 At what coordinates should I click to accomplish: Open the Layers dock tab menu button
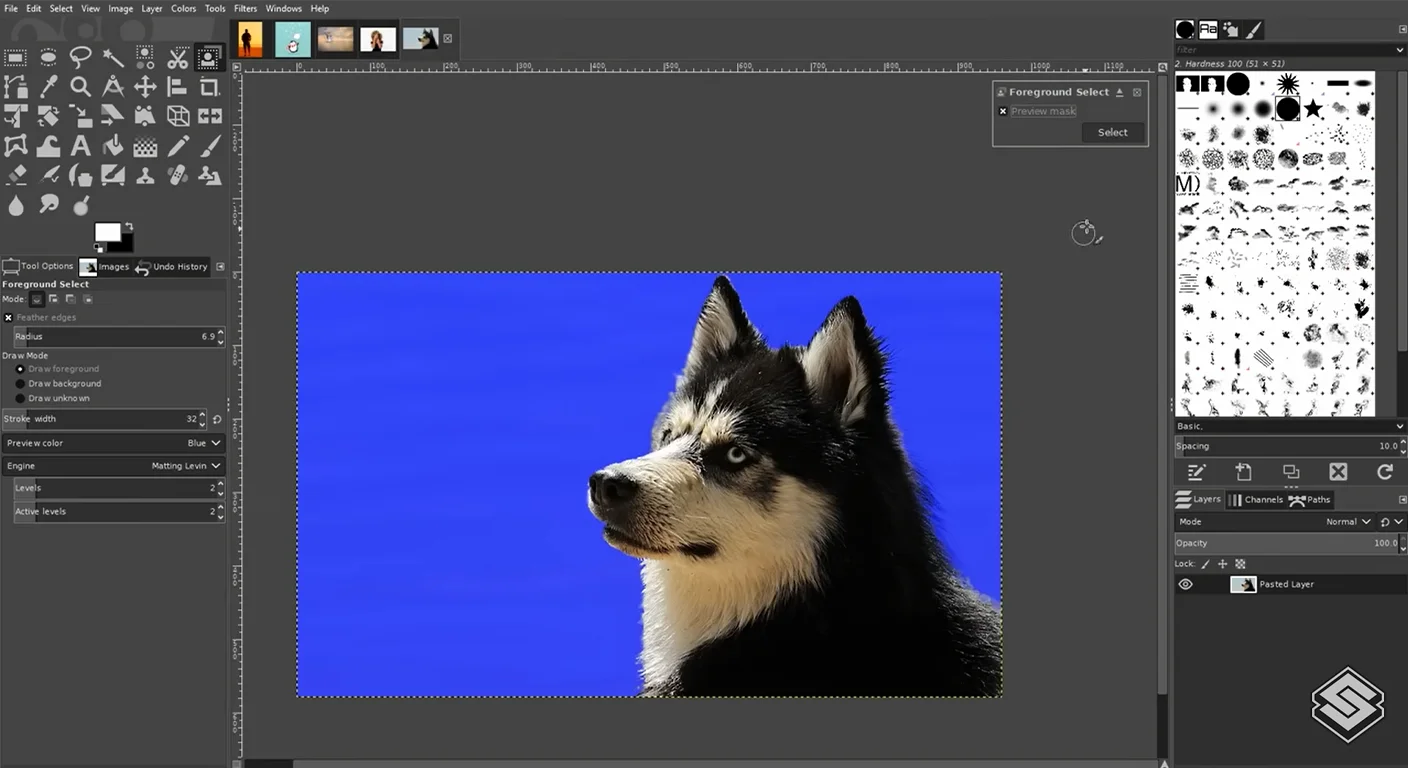point(1401,499)
